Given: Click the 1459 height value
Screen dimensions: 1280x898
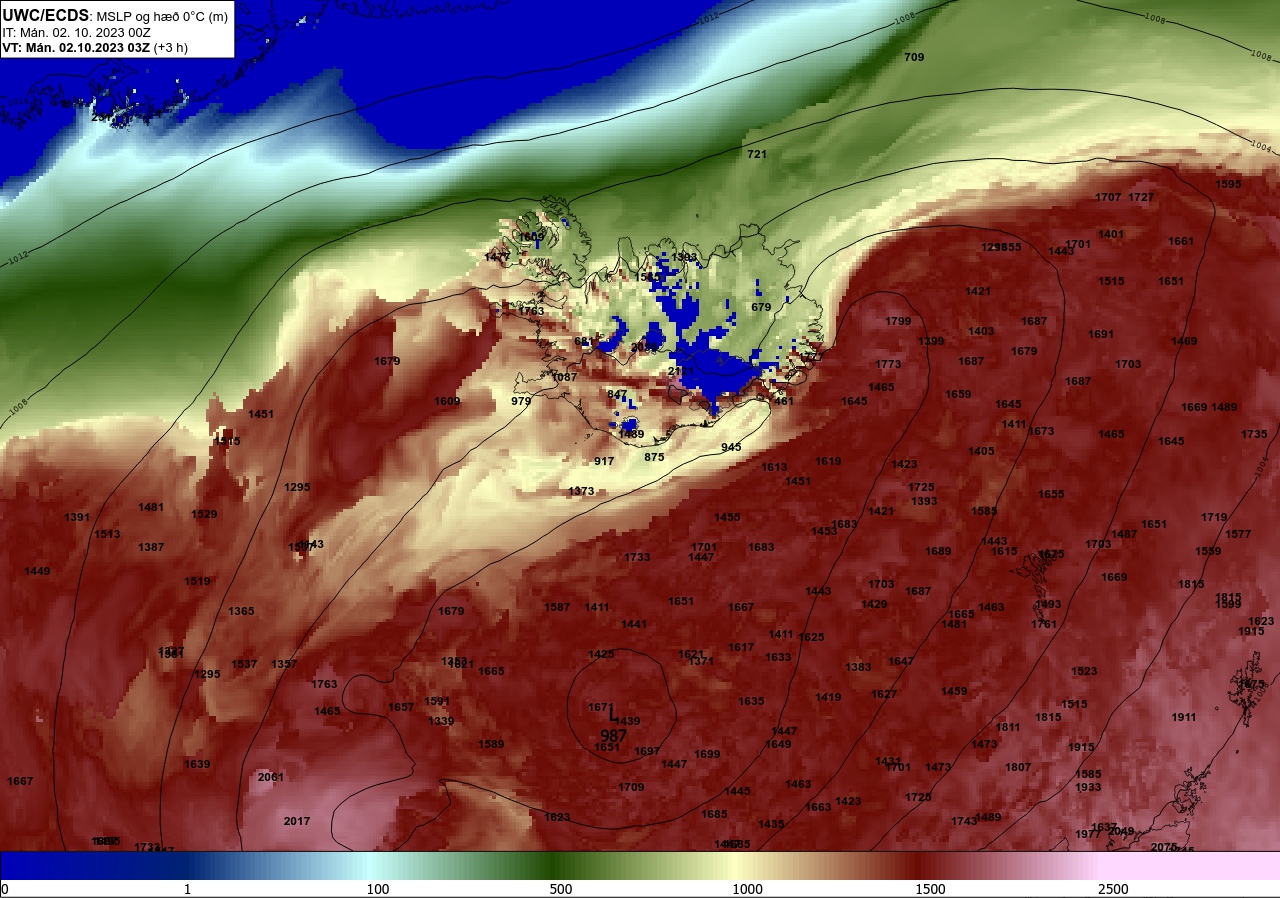Looking at the screenshot, I should (x=954, y=691).
